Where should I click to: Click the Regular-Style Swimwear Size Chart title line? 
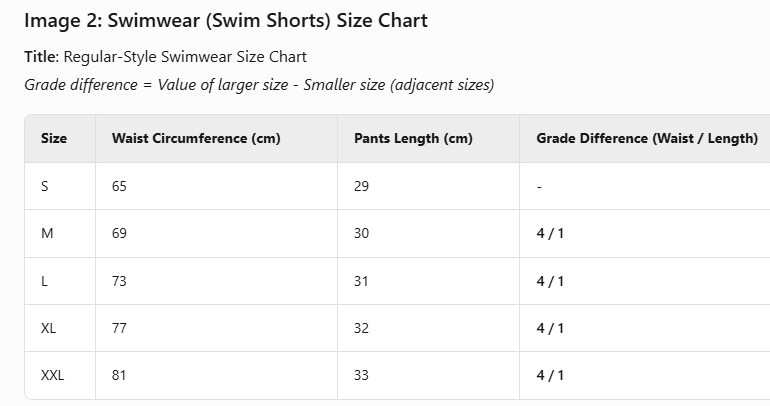(165, 56)
